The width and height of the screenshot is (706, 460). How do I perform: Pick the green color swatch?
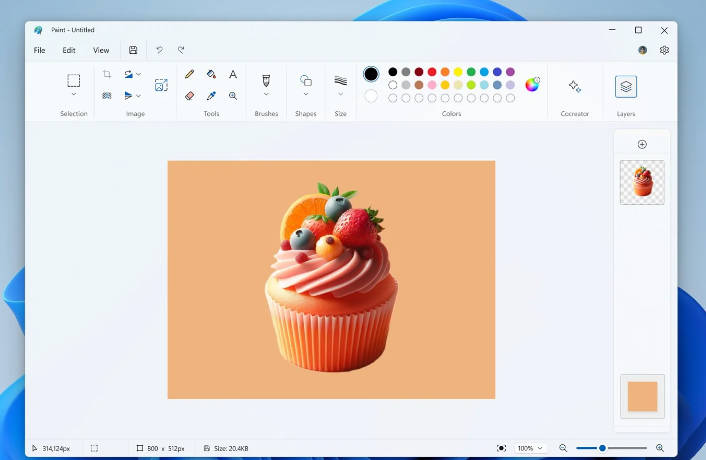coord(471,72)
